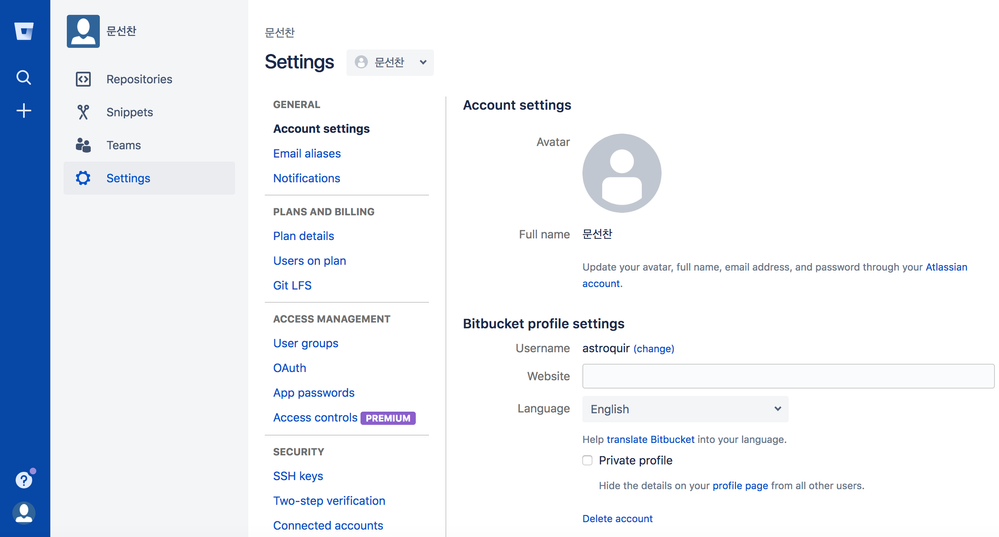Follow the Atlassian account link
This screenshot has height=537, width=999.
946,267
